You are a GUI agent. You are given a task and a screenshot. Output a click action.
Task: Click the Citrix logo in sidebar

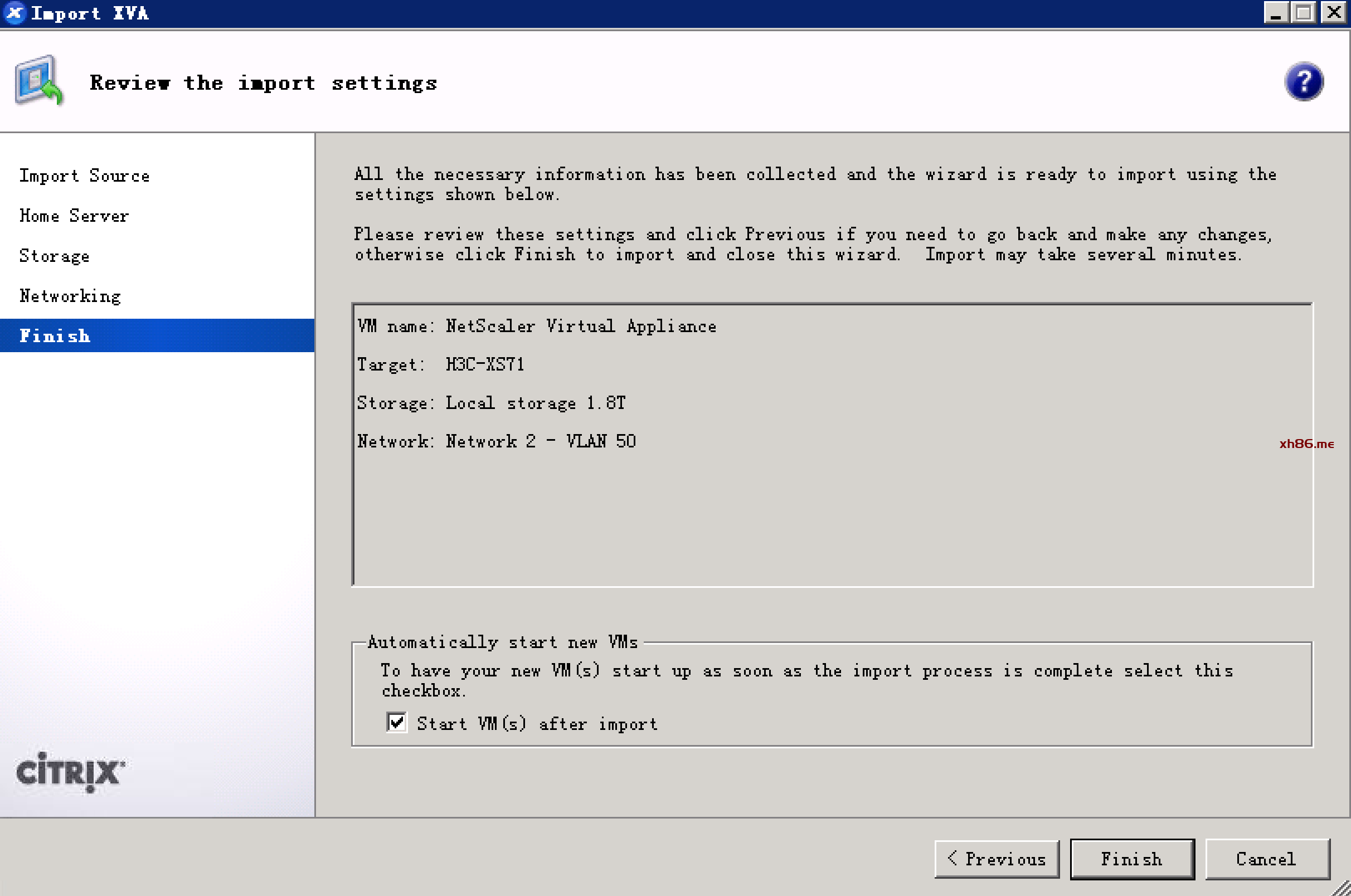(70, 772)
